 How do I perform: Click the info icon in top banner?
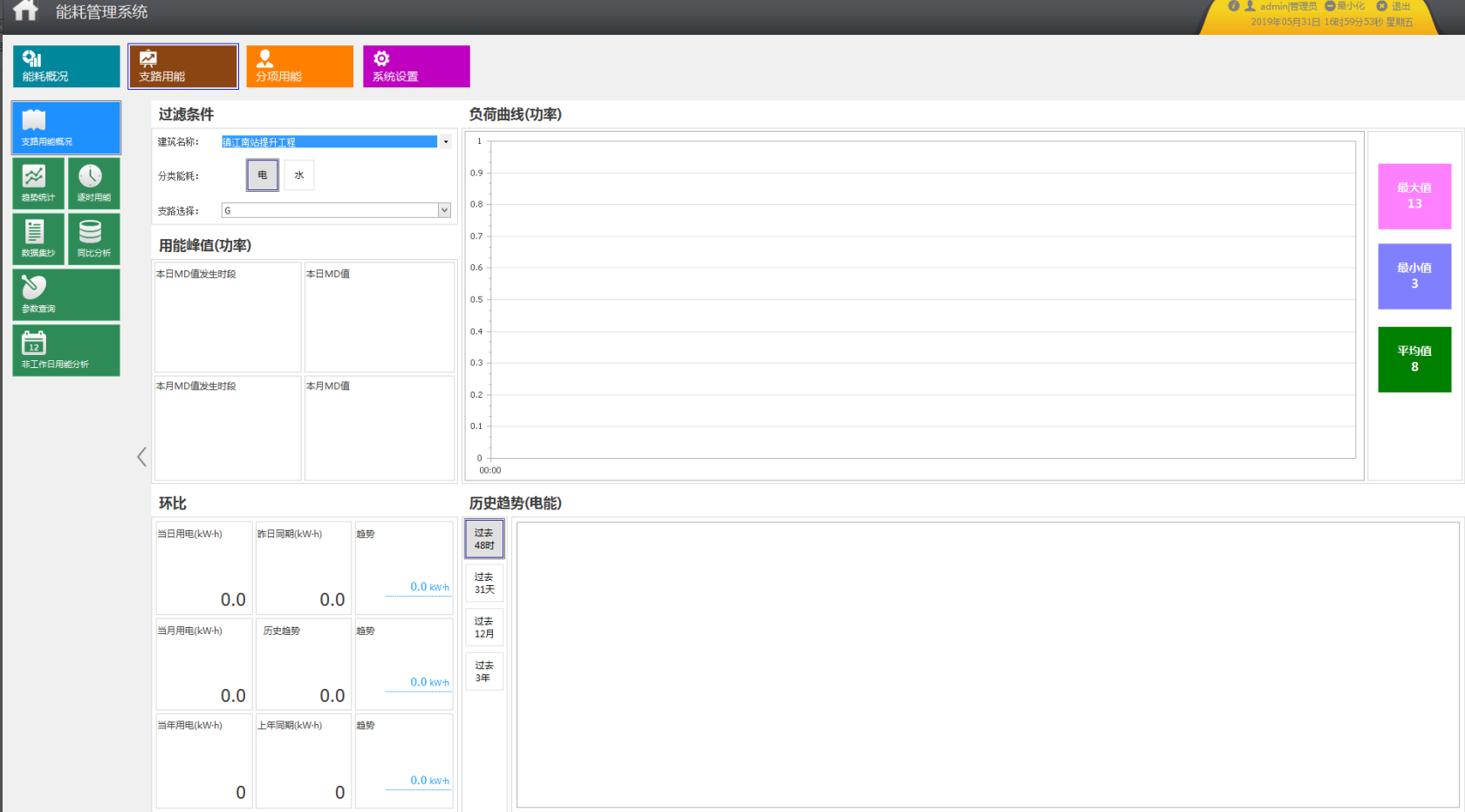click(1234, 6)
